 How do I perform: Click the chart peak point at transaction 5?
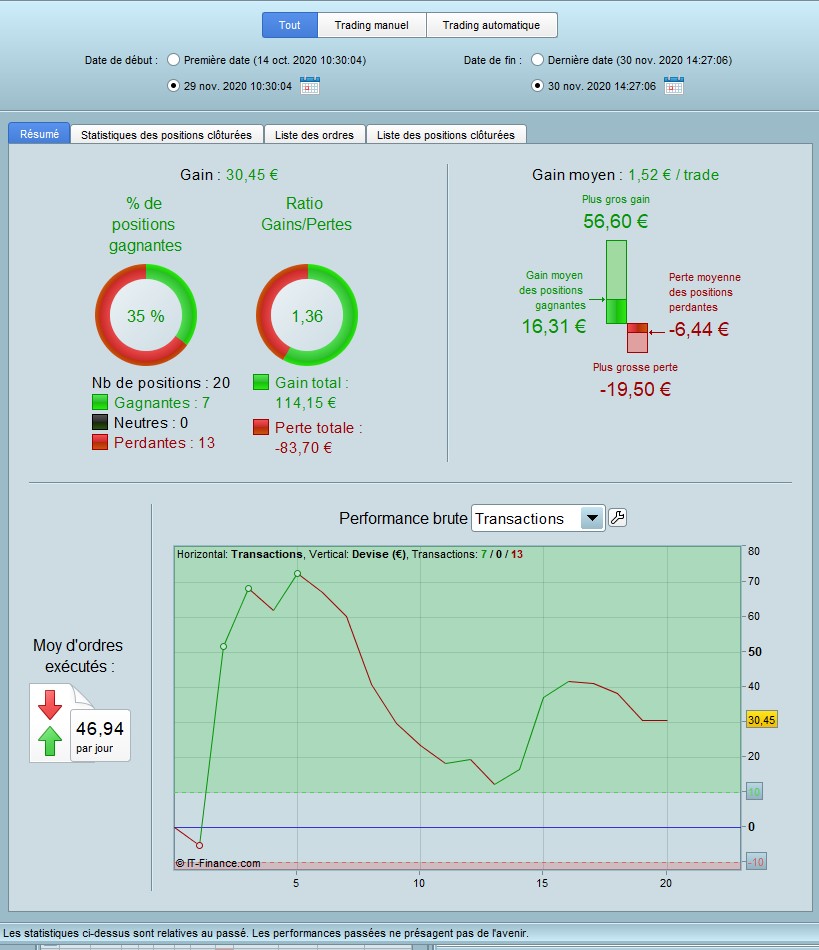297,573
